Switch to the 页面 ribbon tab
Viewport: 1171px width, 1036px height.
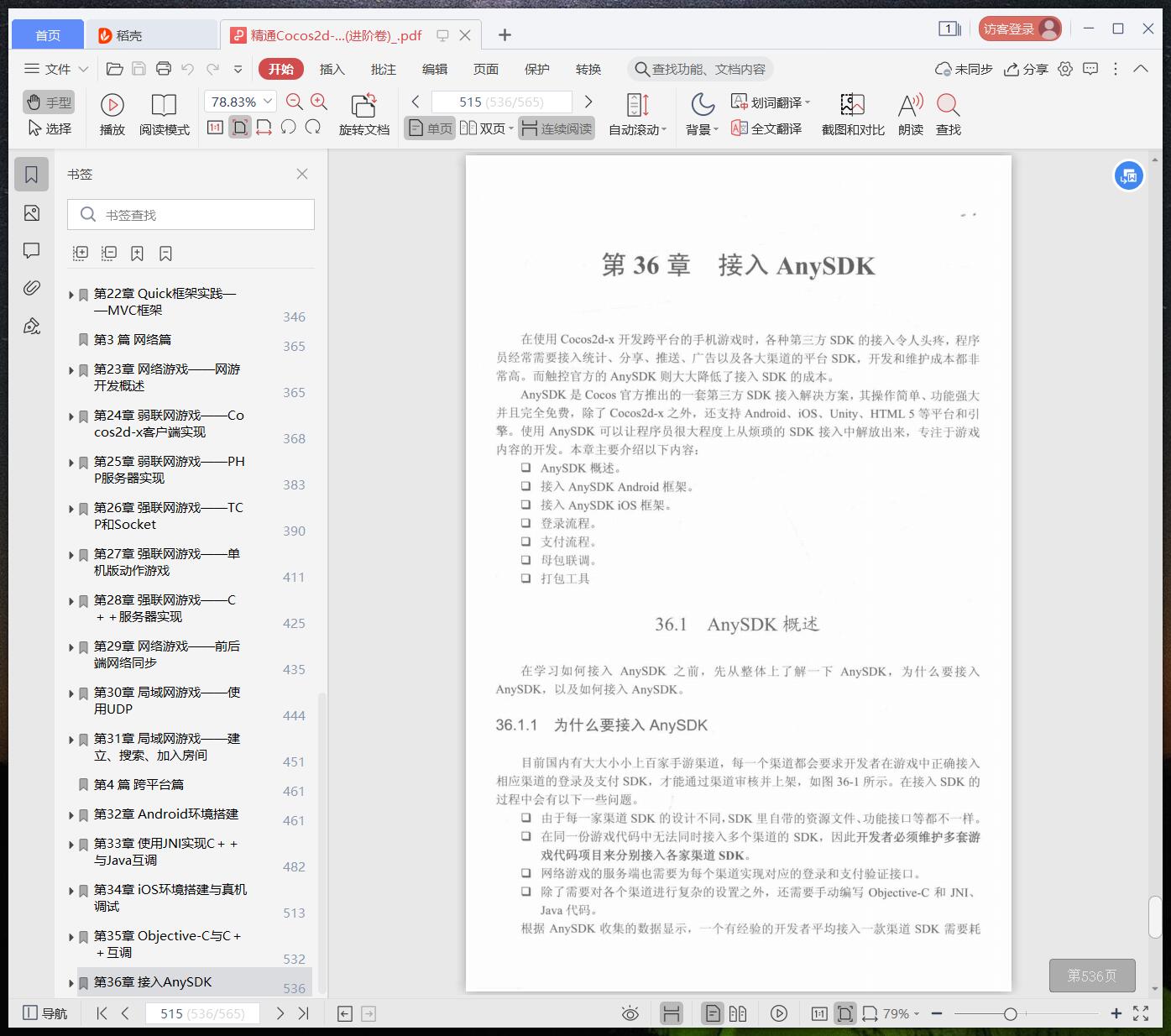[x=486, y=69]
